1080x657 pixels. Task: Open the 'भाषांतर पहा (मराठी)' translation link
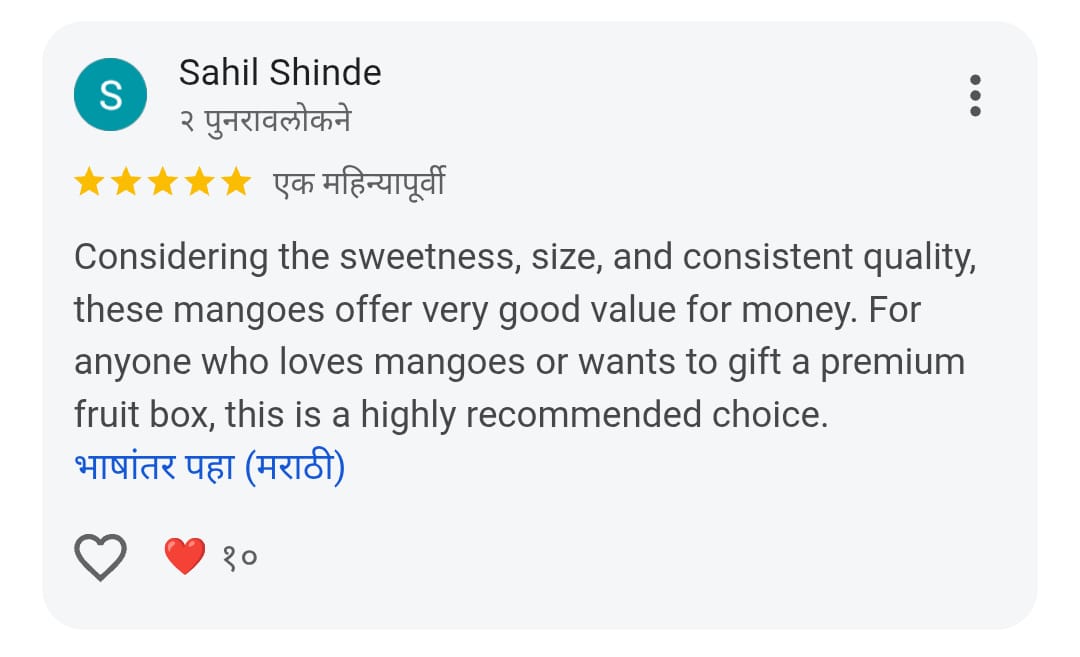[x=209, y=467]
